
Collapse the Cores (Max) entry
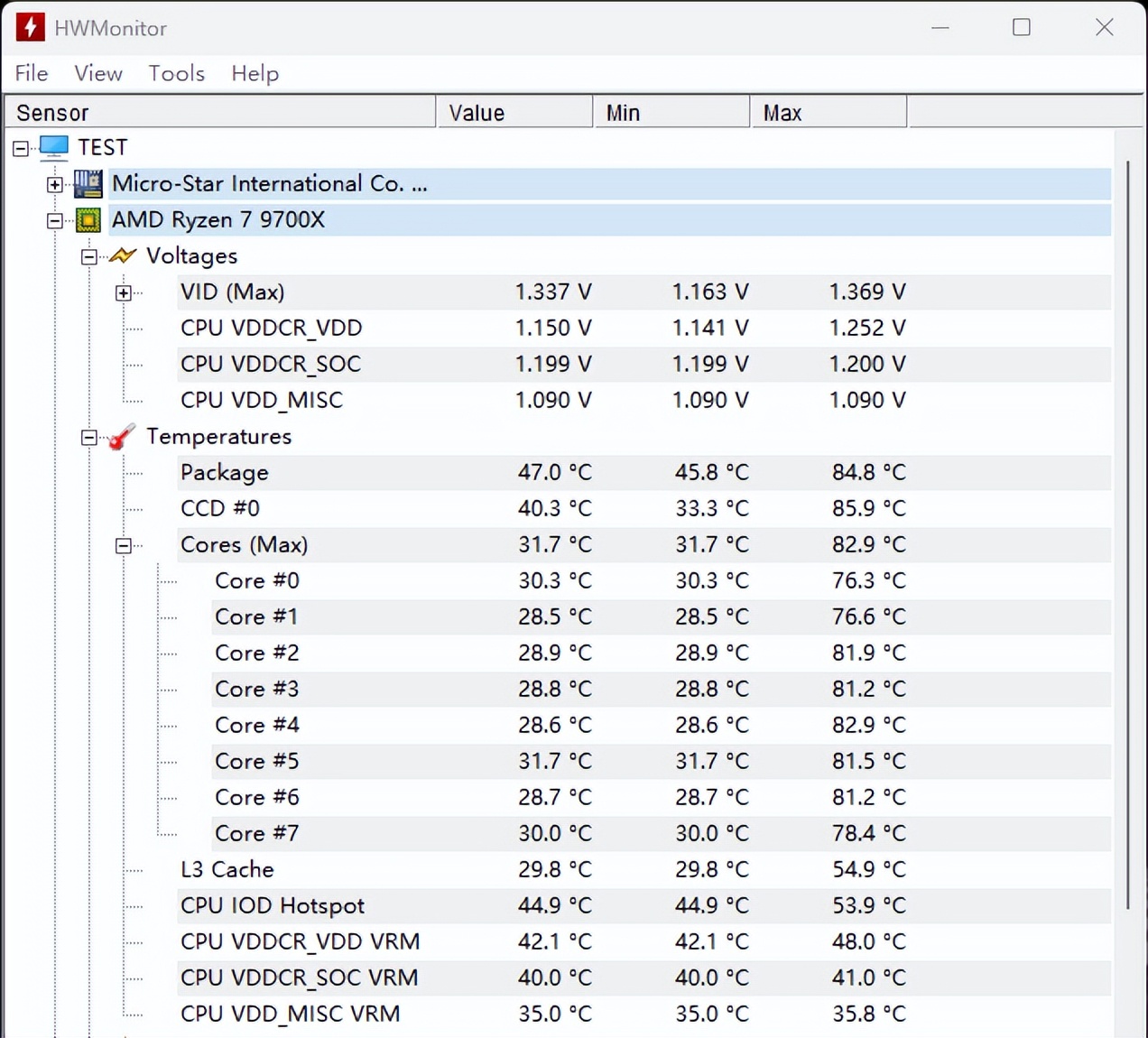(x=124, y=545)
